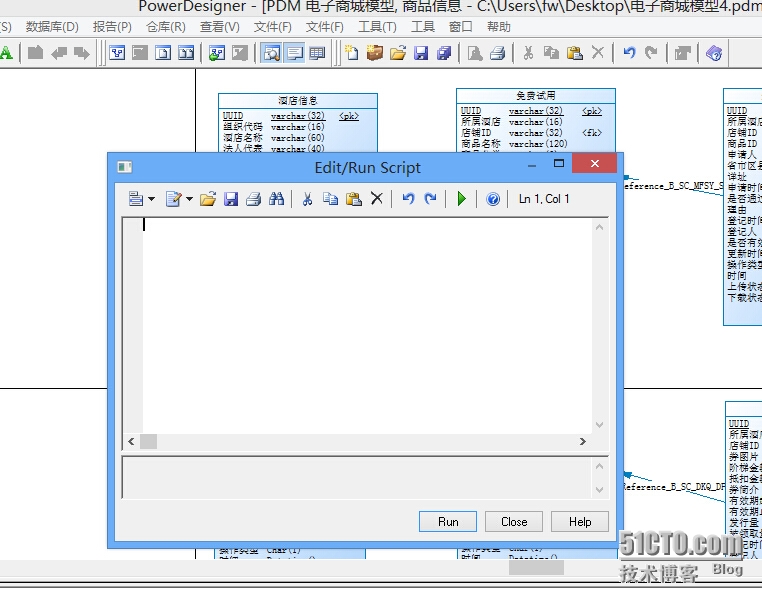Expand the script editor menu dropdown arrow
Viewport: 762px width, 602px height.
click(151, 199)
